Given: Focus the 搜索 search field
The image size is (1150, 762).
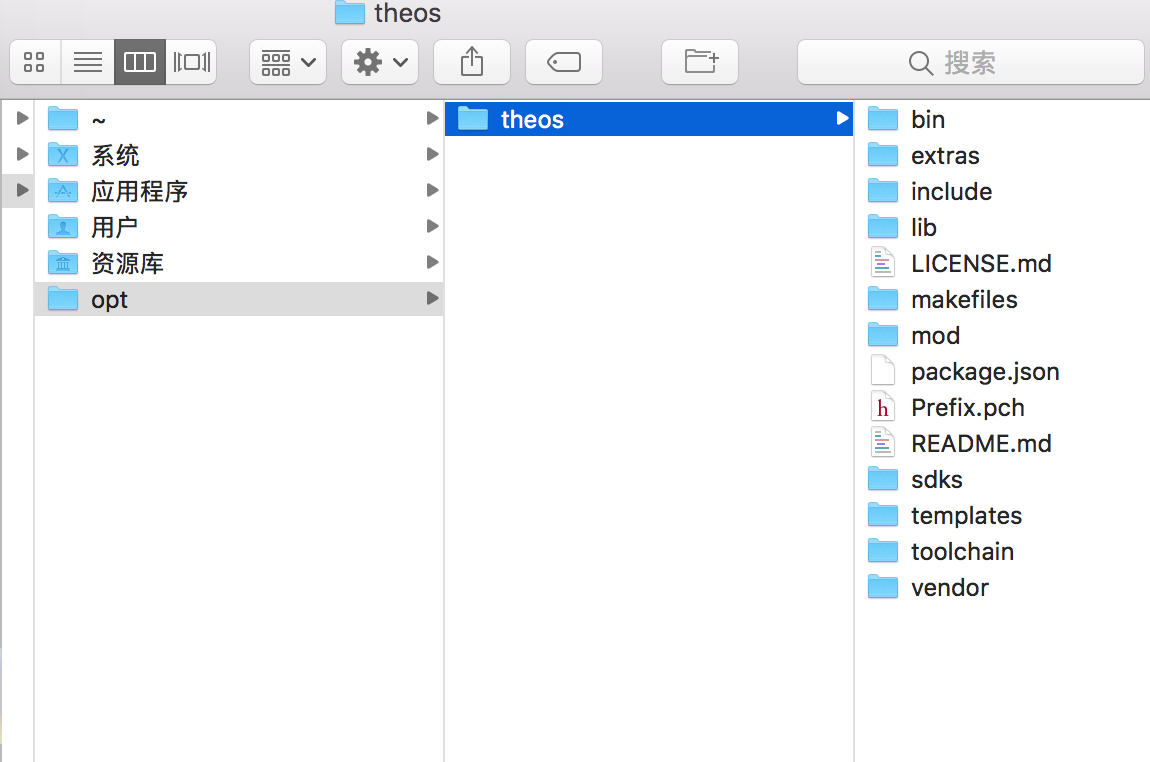Looking at the screenshot, I should click(x=970, y=62).
